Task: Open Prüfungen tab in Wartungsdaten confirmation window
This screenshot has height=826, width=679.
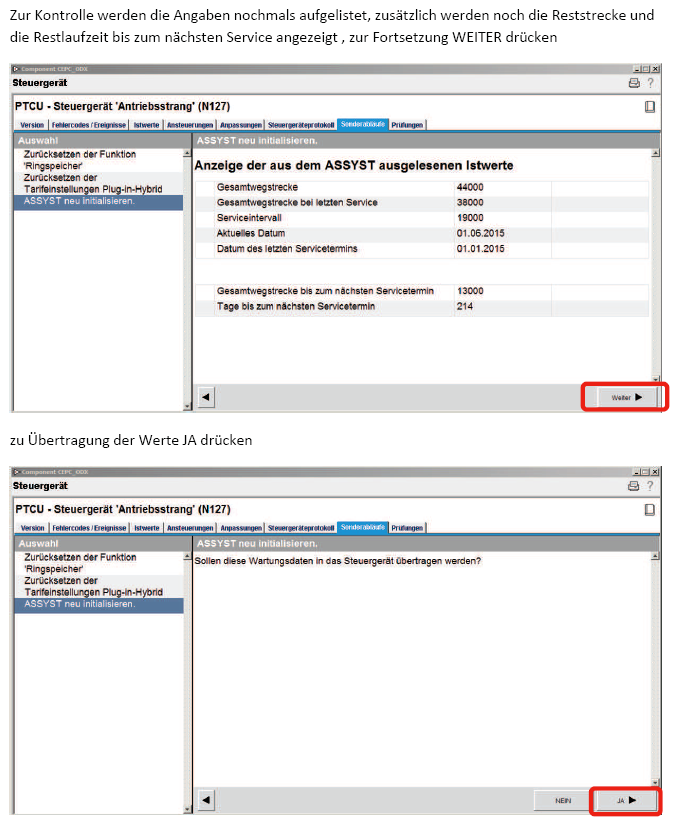Action: point(407,528)
